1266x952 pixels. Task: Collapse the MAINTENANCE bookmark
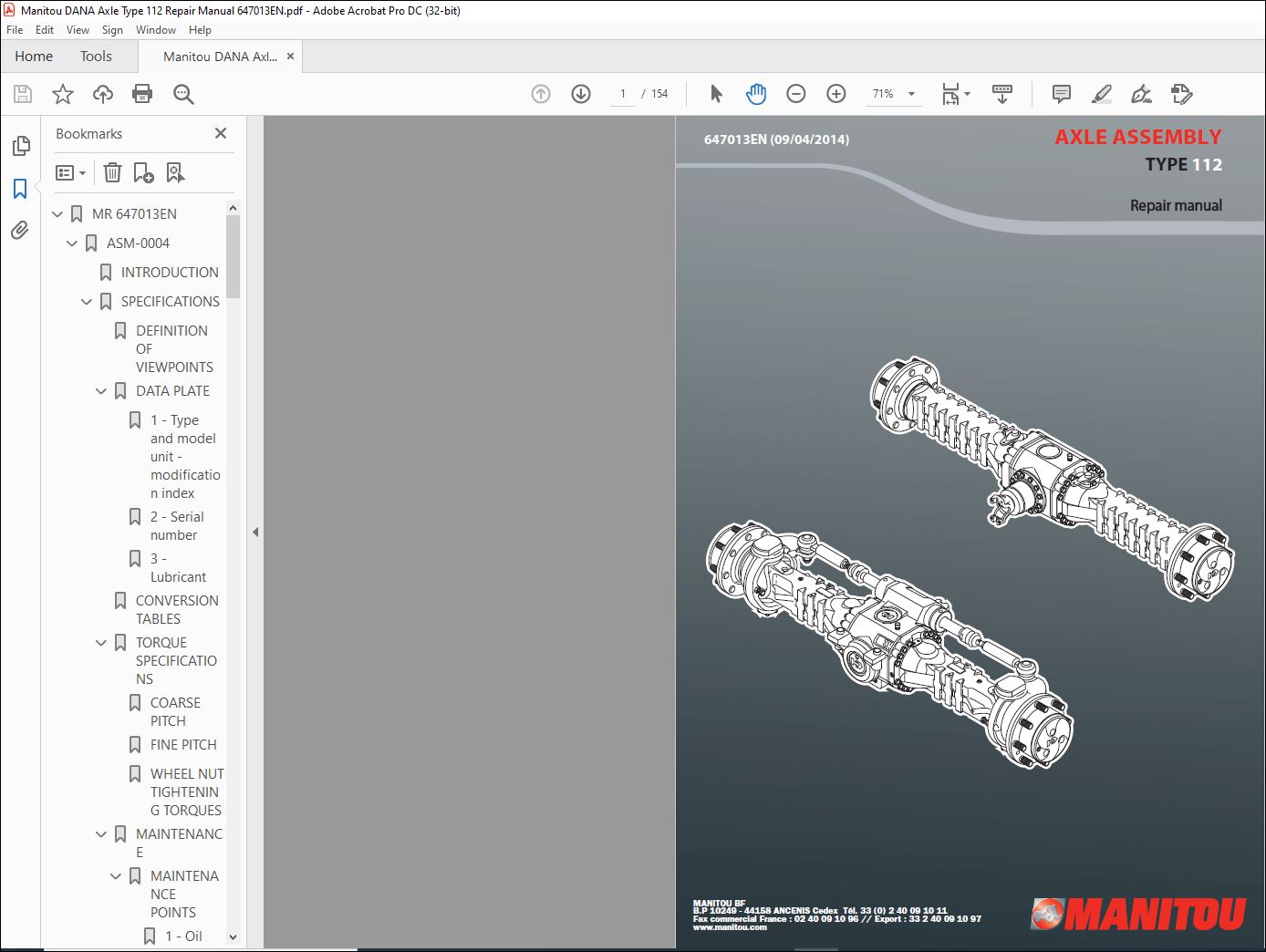click(x=101, y=834)
